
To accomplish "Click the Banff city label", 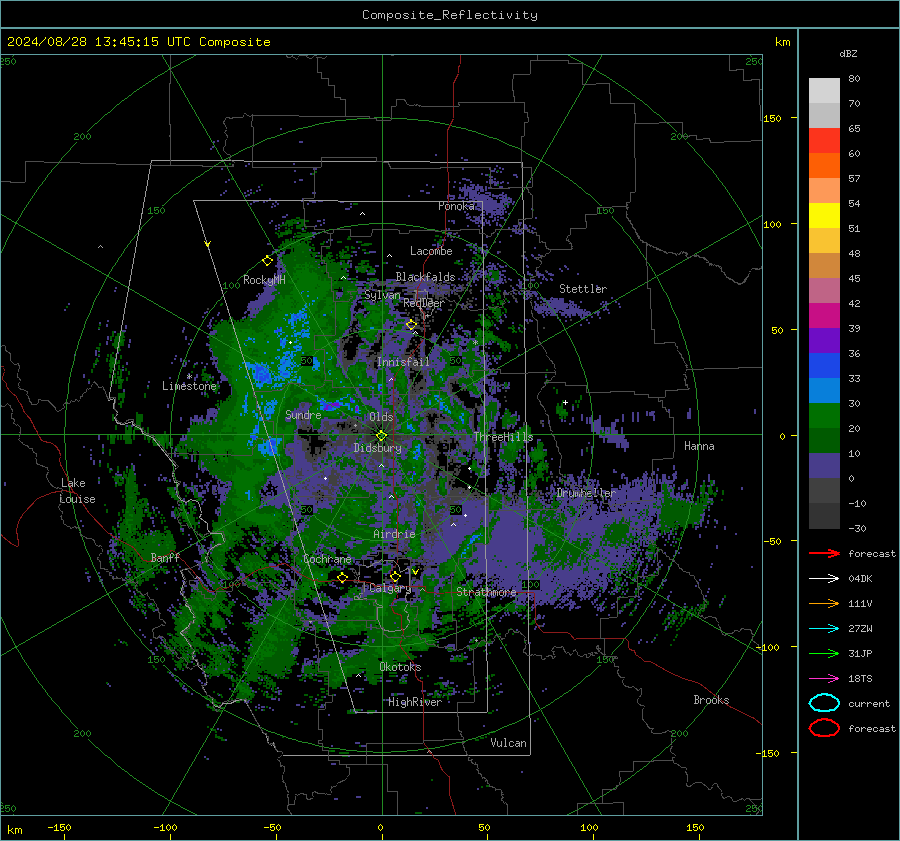I will 165,557.
